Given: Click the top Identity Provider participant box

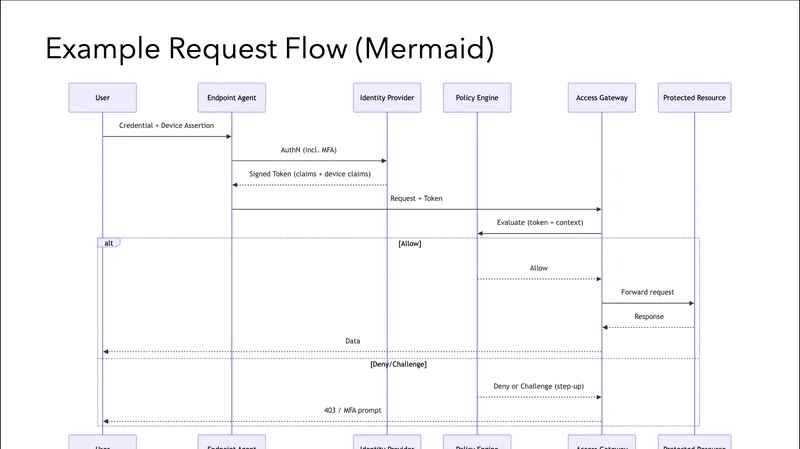Looking at the screenshot, I should click(386, 97).
